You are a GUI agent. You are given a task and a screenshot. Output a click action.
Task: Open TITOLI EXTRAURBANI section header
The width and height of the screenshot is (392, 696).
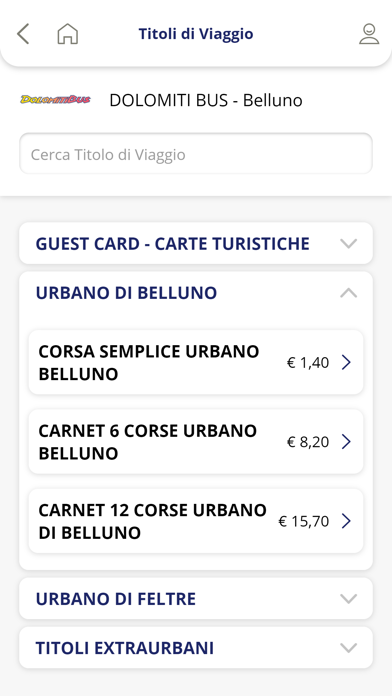coord(196,648)
